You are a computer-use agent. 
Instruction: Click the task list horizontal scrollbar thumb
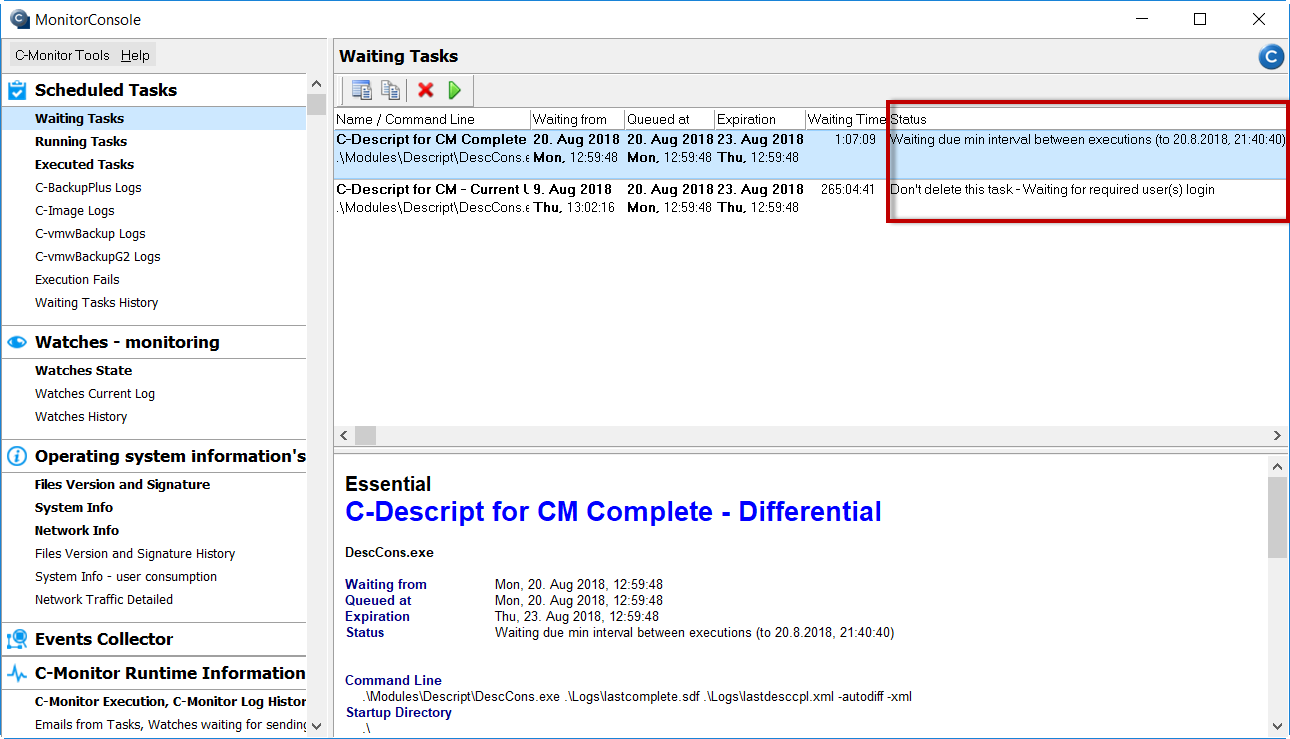tap(365, 436)
